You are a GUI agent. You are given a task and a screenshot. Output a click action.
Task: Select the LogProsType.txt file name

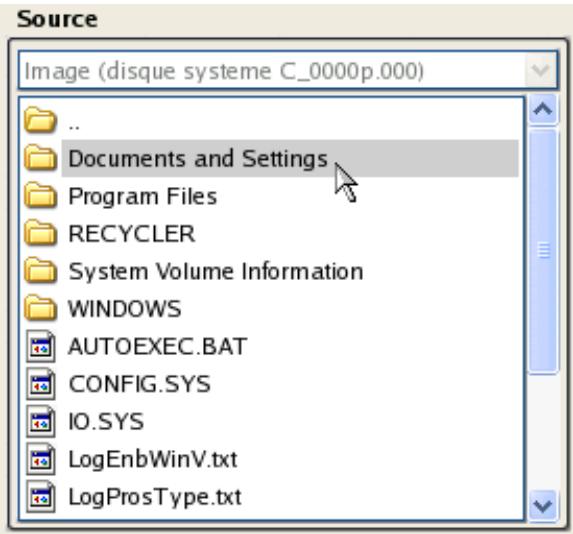pos(155,497)
